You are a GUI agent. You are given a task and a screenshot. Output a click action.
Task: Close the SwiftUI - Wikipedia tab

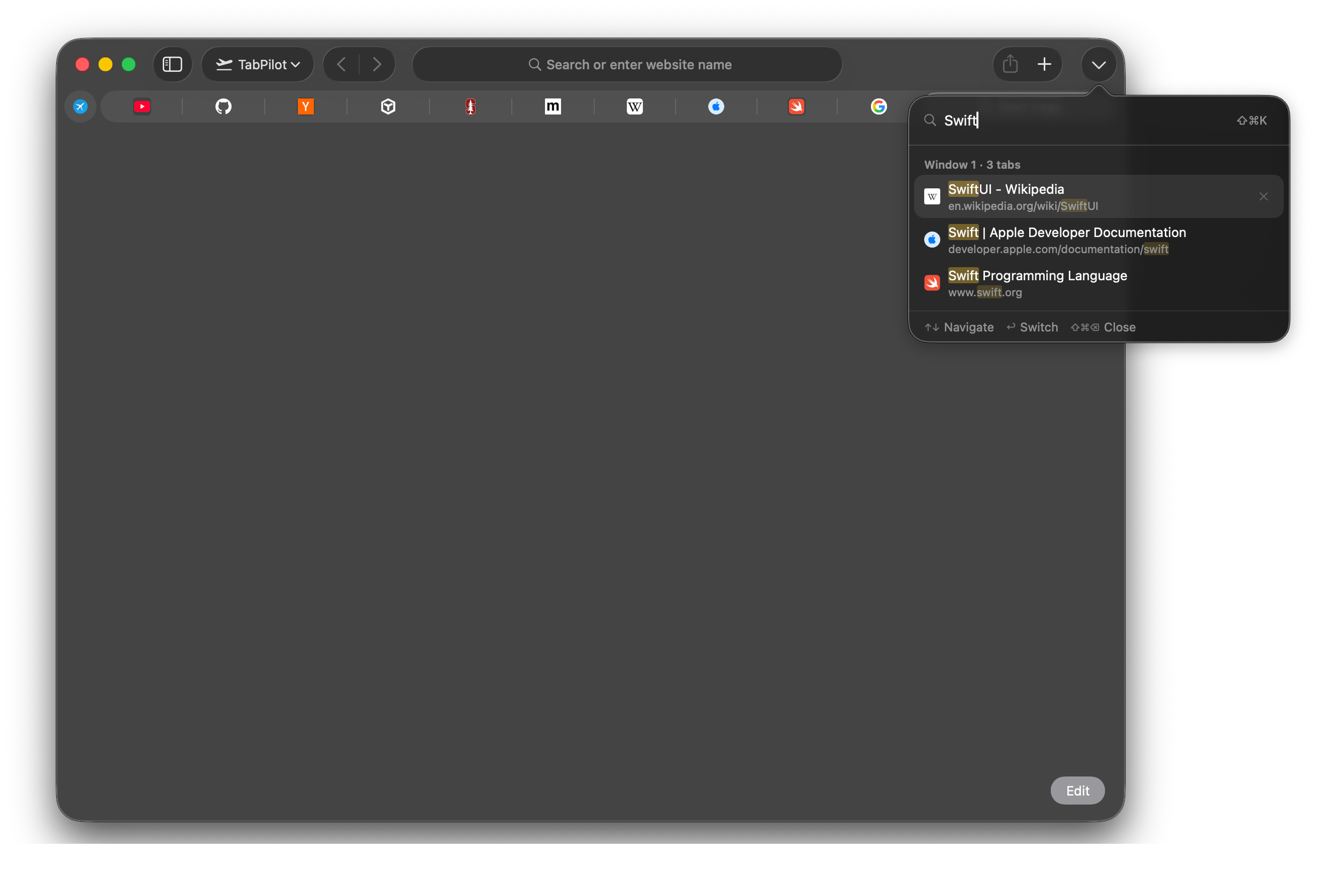(1263, 196)
